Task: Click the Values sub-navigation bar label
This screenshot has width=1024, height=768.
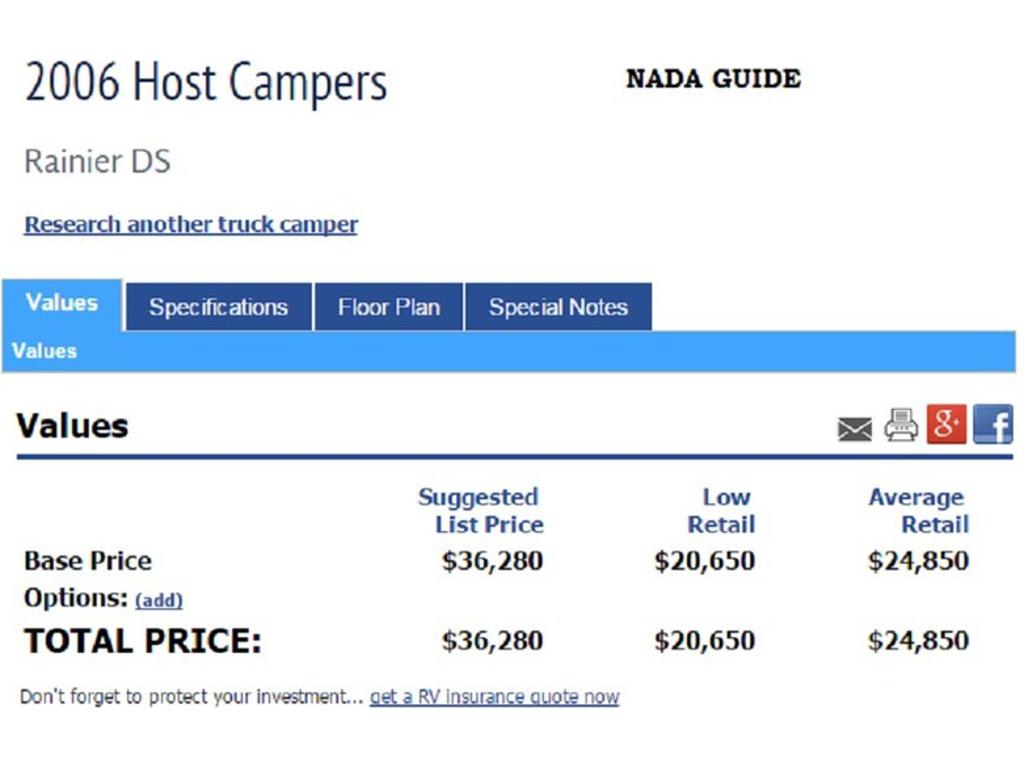Action: tap(44, 351)
